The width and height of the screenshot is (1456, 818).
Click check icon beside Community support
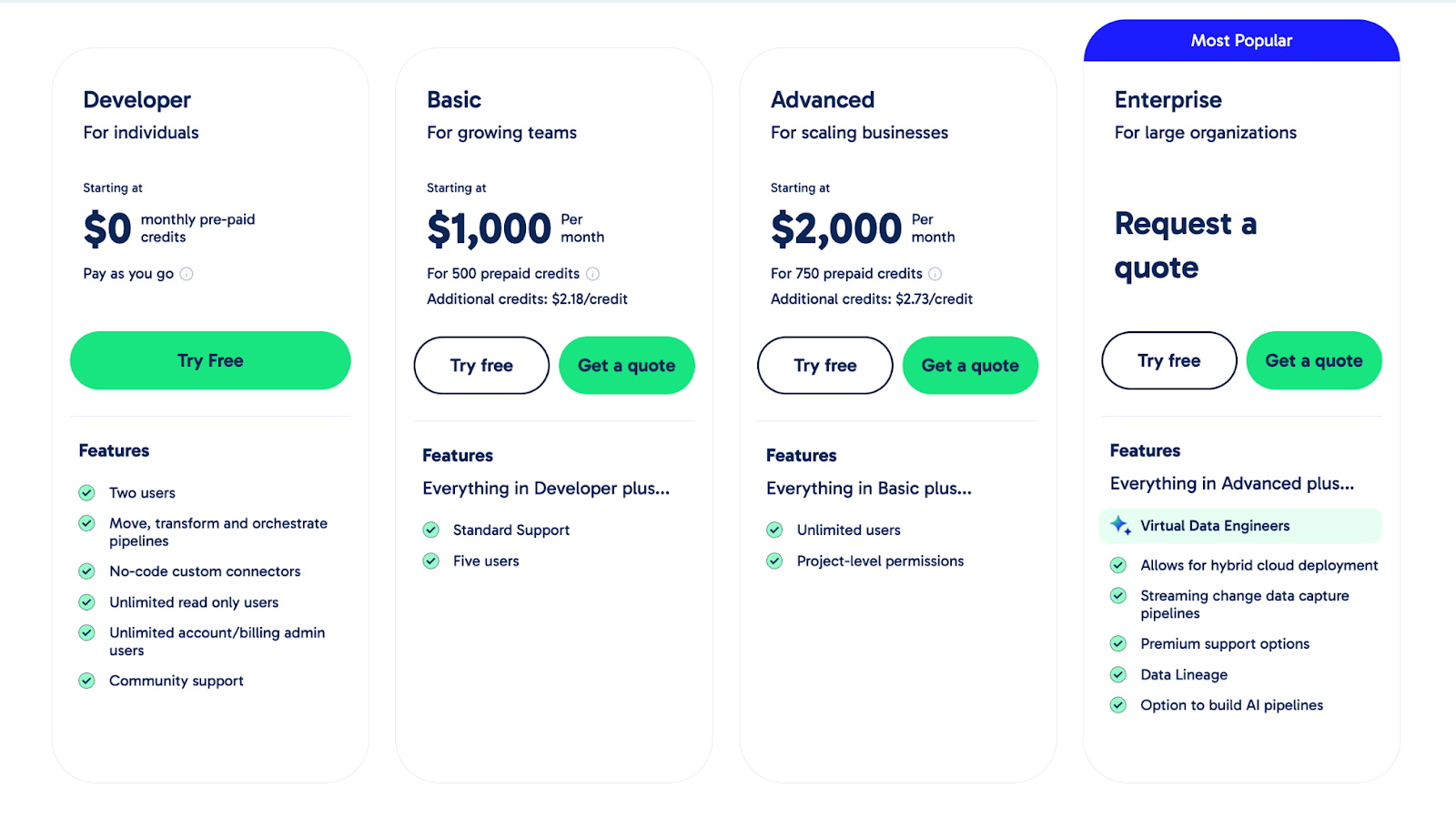click(x=87, y=681)
